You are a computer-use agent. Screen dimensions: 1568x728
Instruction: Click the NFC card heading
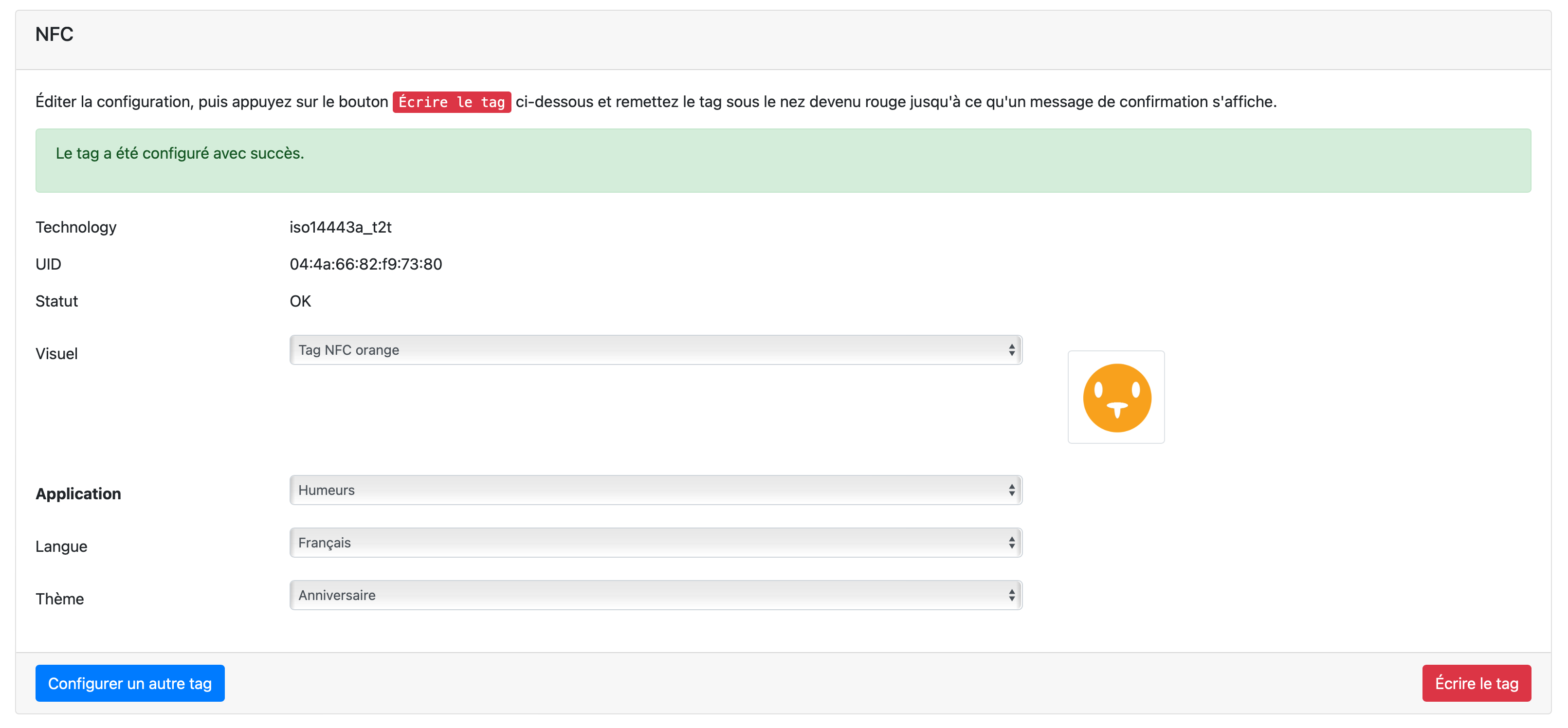click(x=54, y=34)
